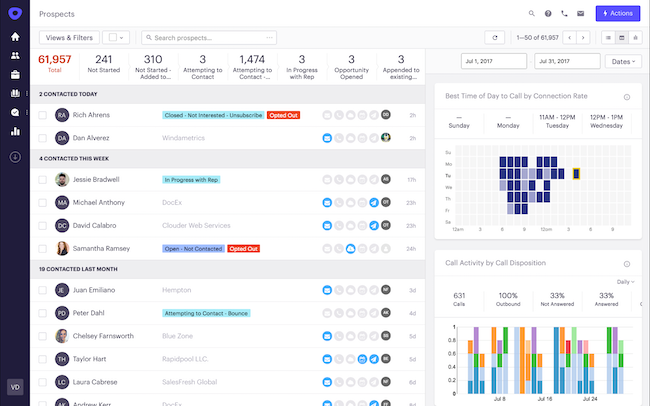This screenshot has height=406, width=650.
Task: Open the Prospects people icon in sidebar
Action: point(15,55)
